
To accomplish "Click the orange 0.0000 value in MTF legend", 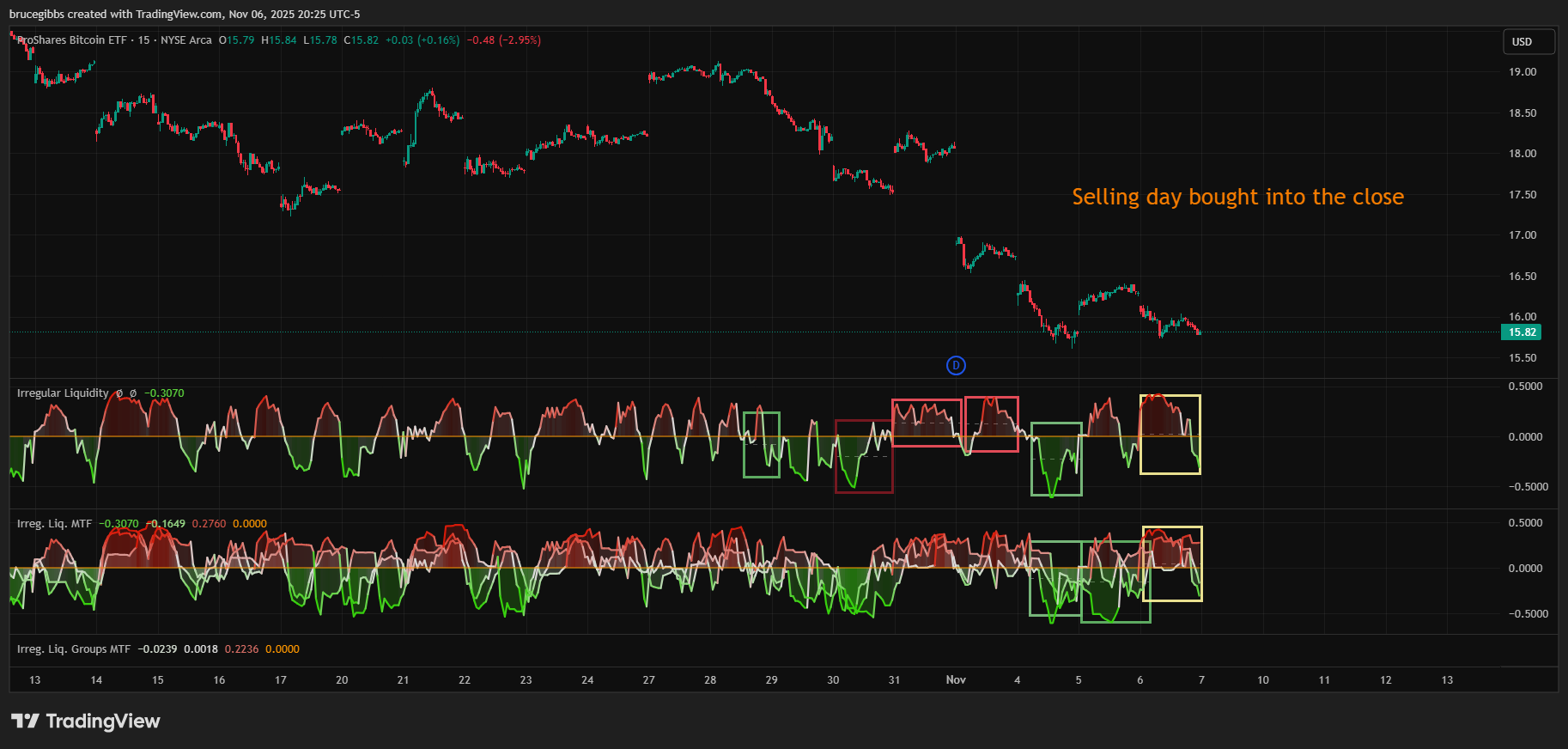I will 250,524.
